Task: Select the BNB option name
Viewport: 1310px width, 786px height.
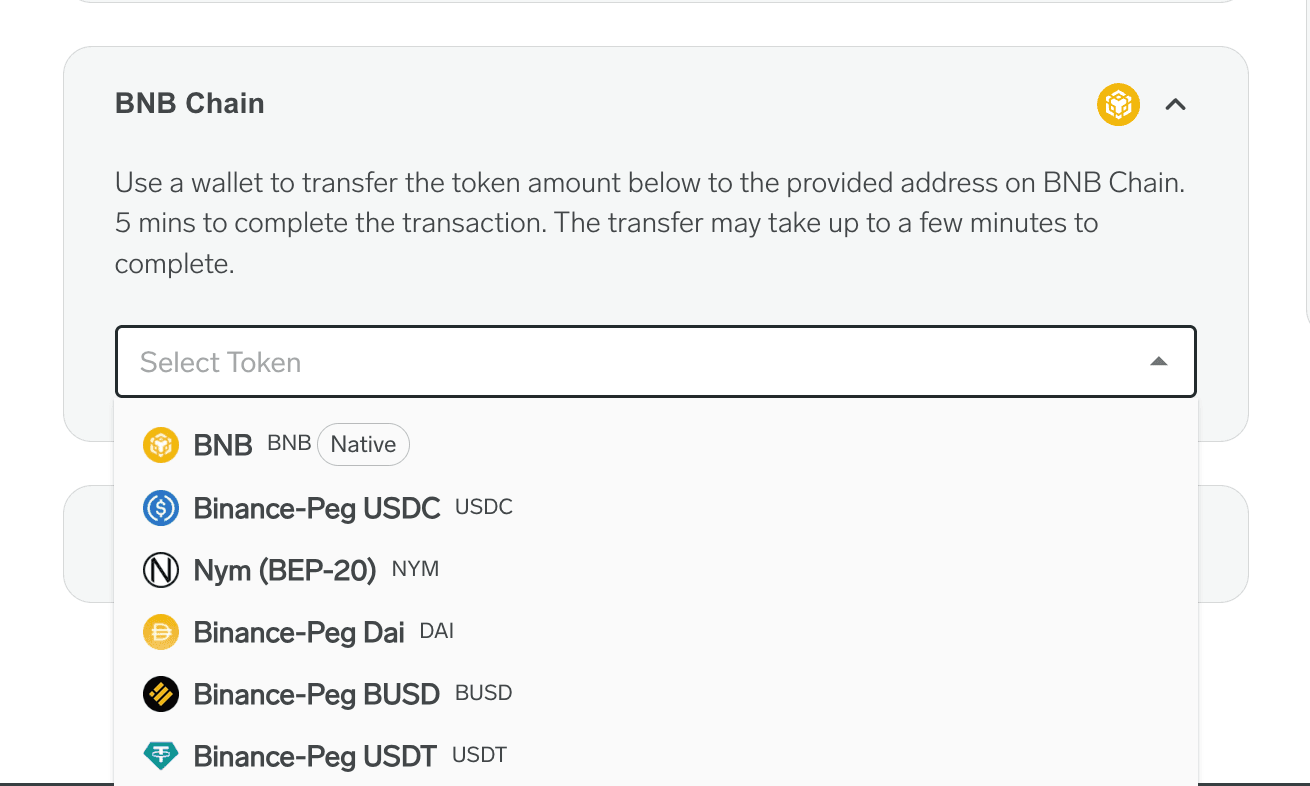Action: click(223, 445)
